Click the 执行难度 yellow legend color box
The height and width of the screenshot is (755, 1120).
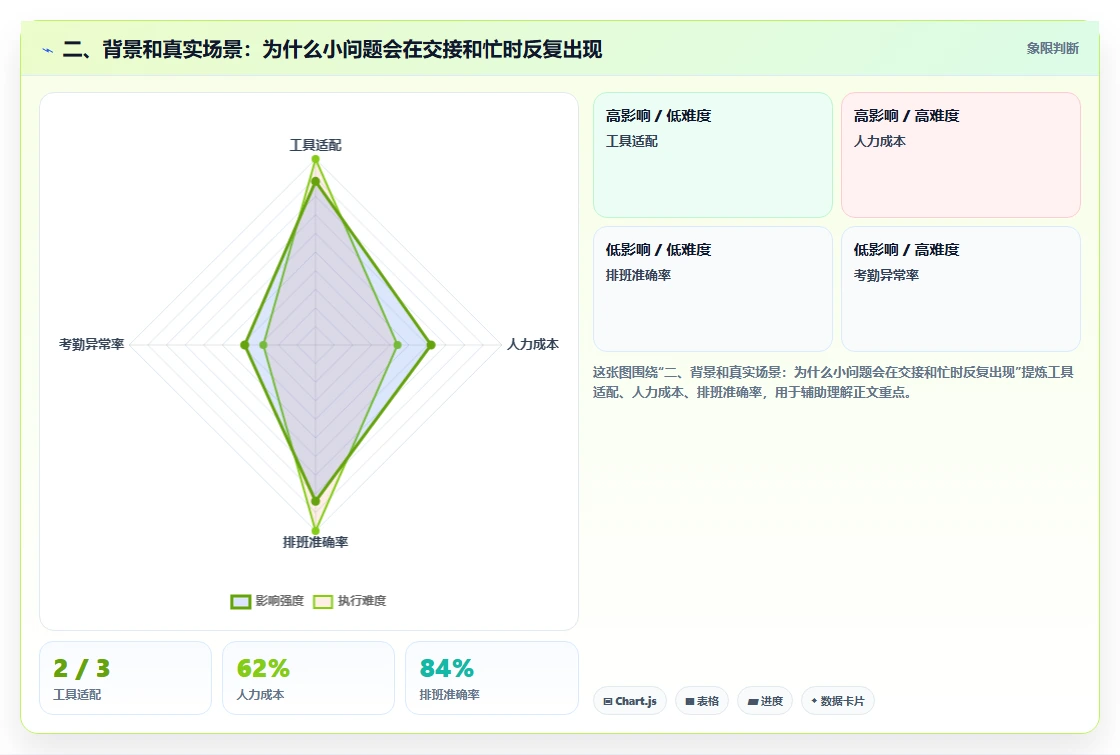[x=323, y=601]
